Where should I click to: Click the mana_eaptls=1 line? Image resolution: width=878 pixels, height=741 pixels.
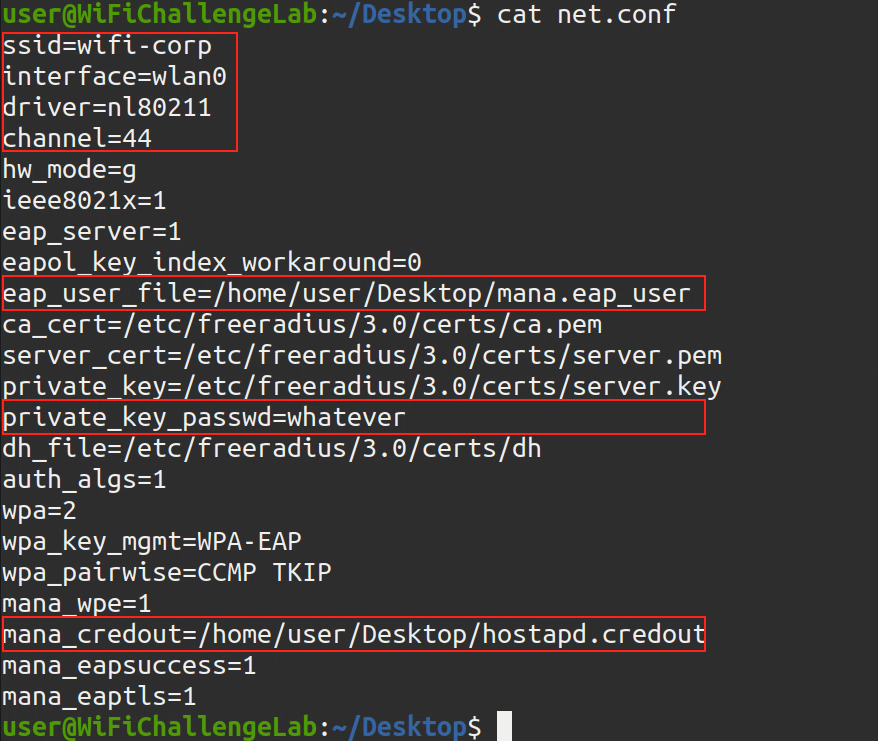click(99, 696)
